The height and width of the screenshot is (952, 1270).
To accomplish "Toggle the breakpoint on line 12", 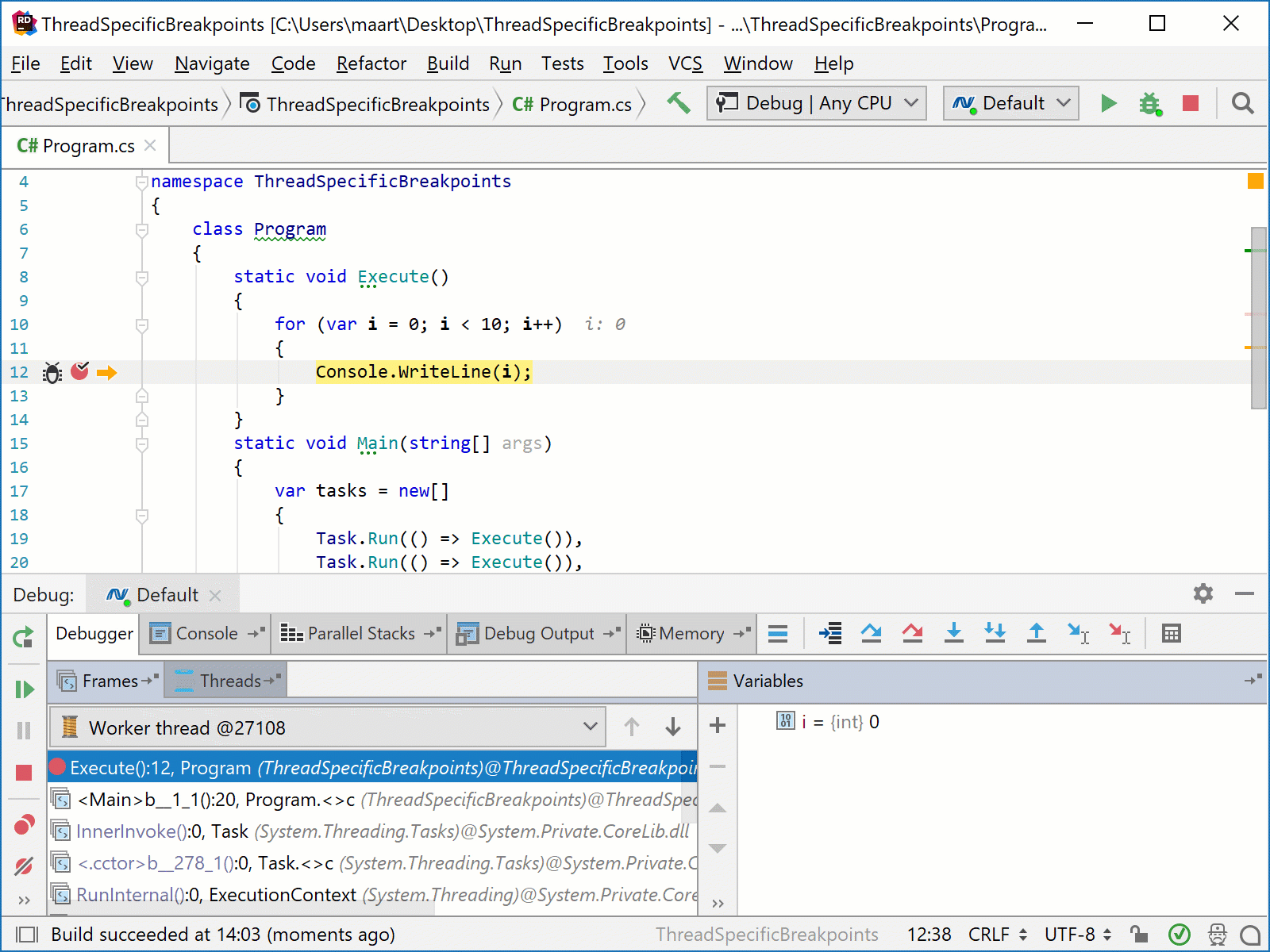I will [79, 371].
